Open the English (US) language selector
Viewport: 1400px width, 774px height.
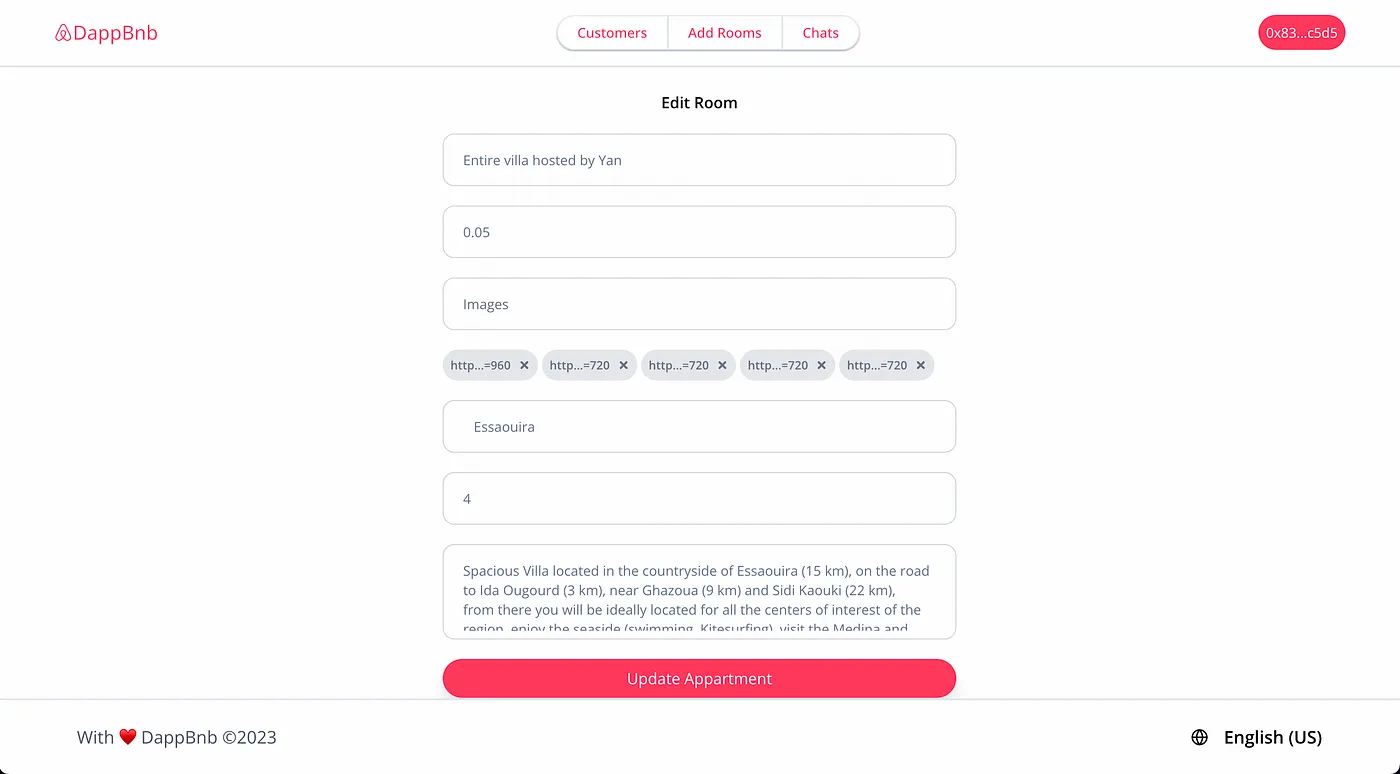1272,737
